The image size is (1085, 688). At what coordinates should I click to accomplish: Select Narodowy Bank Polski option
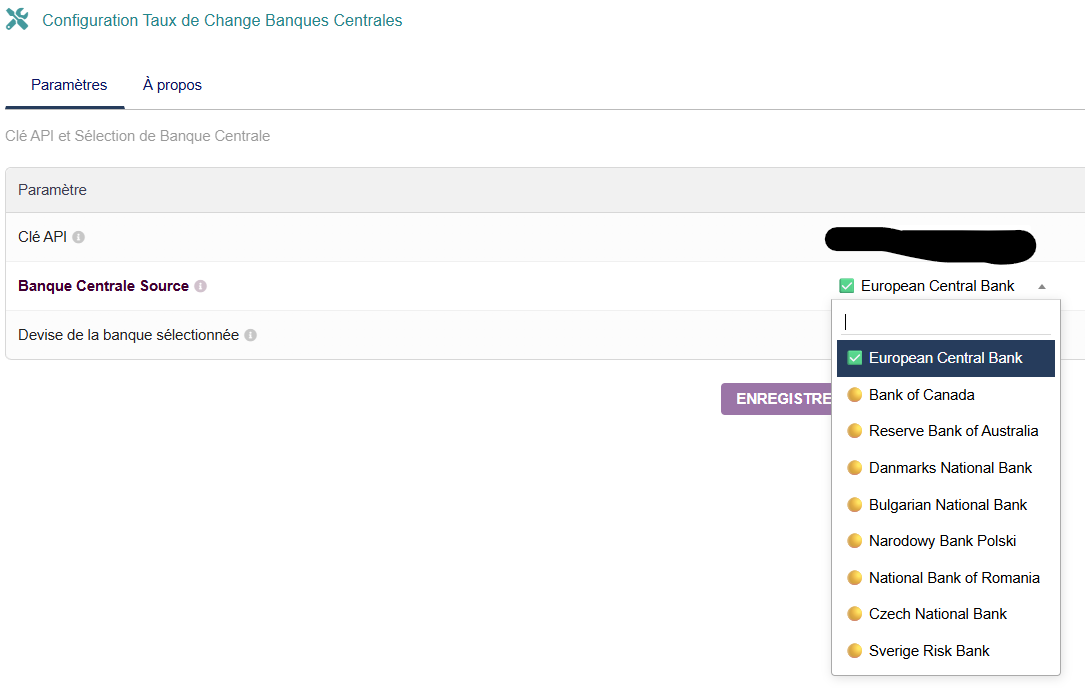942,541
